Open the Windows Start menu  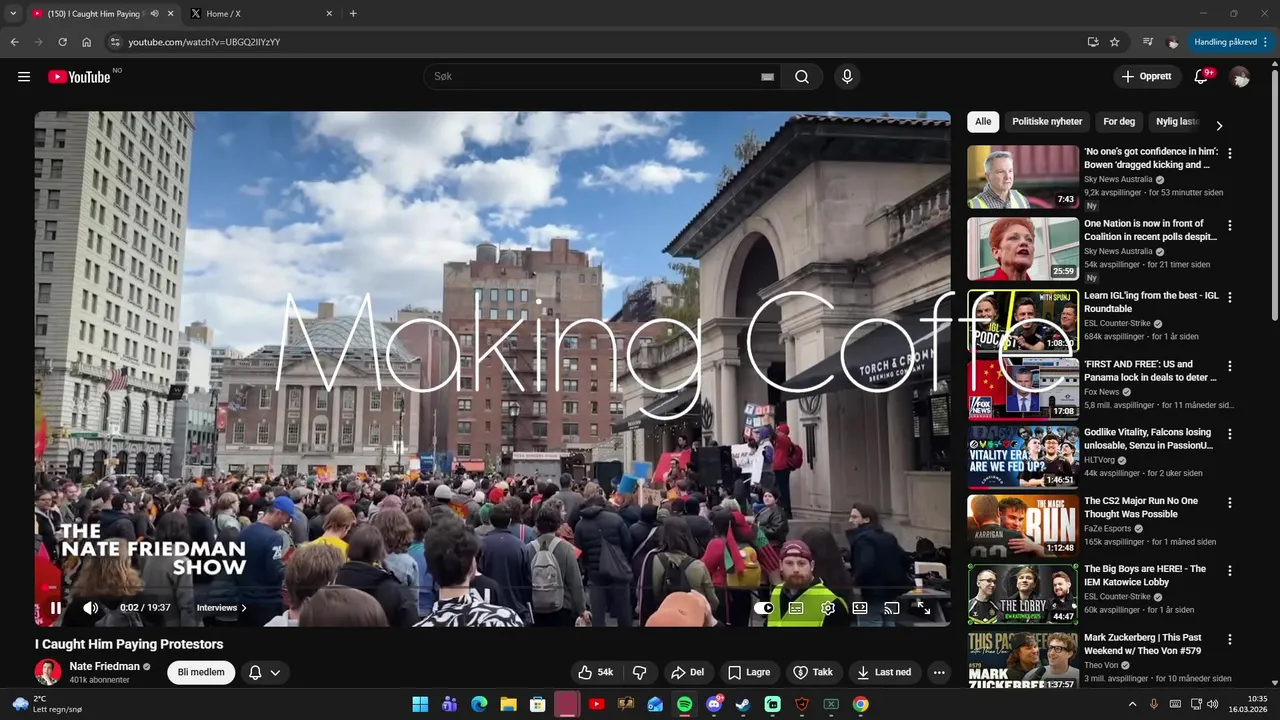tap(420, 704)
